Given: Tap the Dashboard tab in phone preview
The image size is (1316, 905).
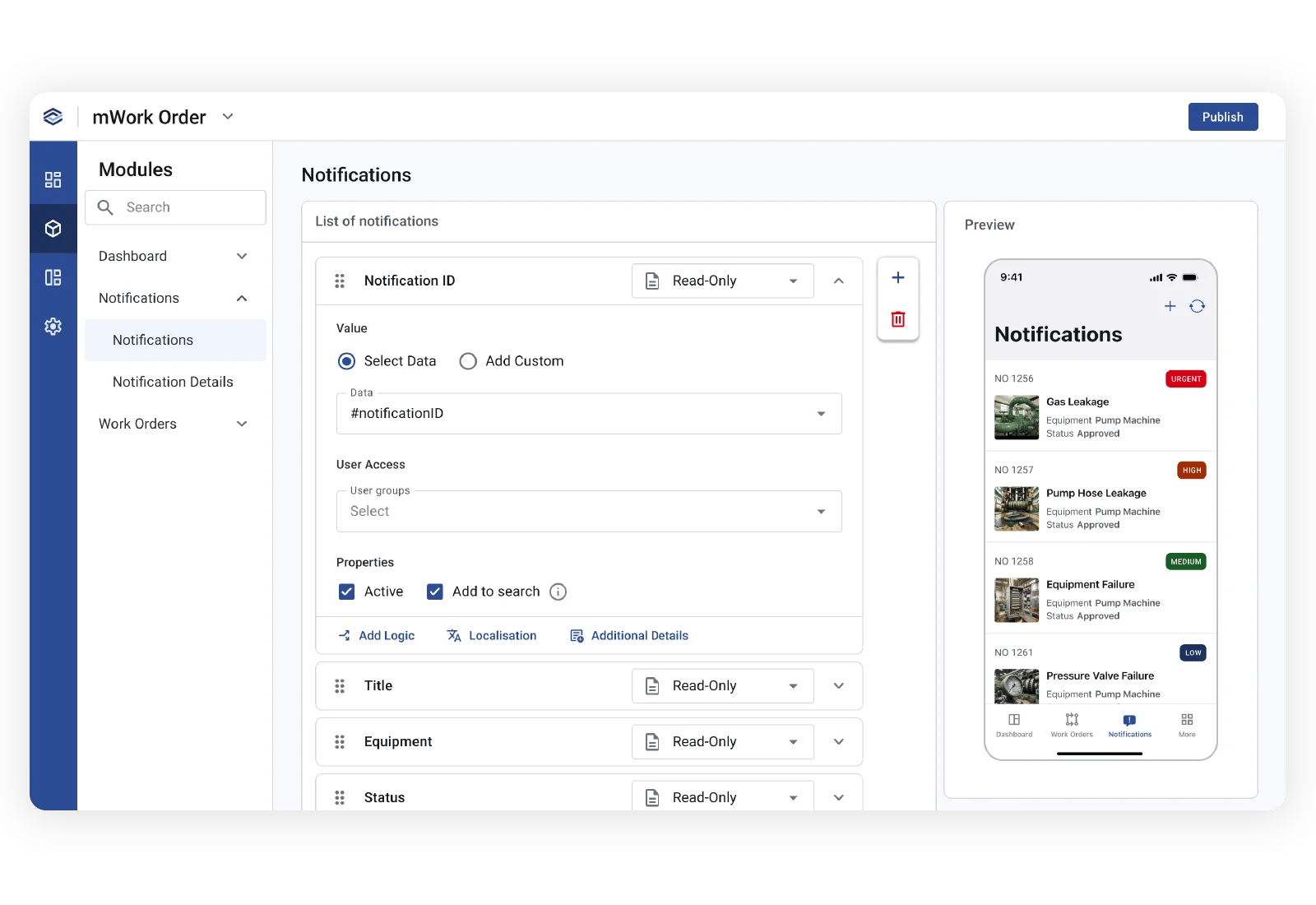Looking at the screenshot, I should point(1014,726).
